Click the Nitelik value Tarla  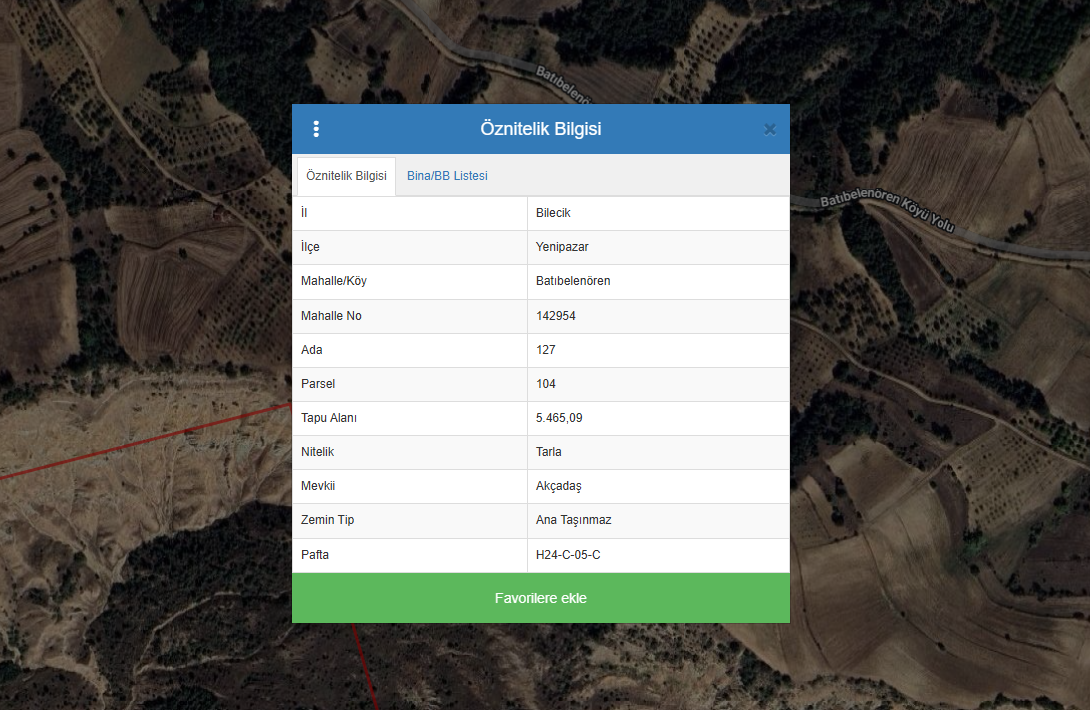click(x=549, y=452)
